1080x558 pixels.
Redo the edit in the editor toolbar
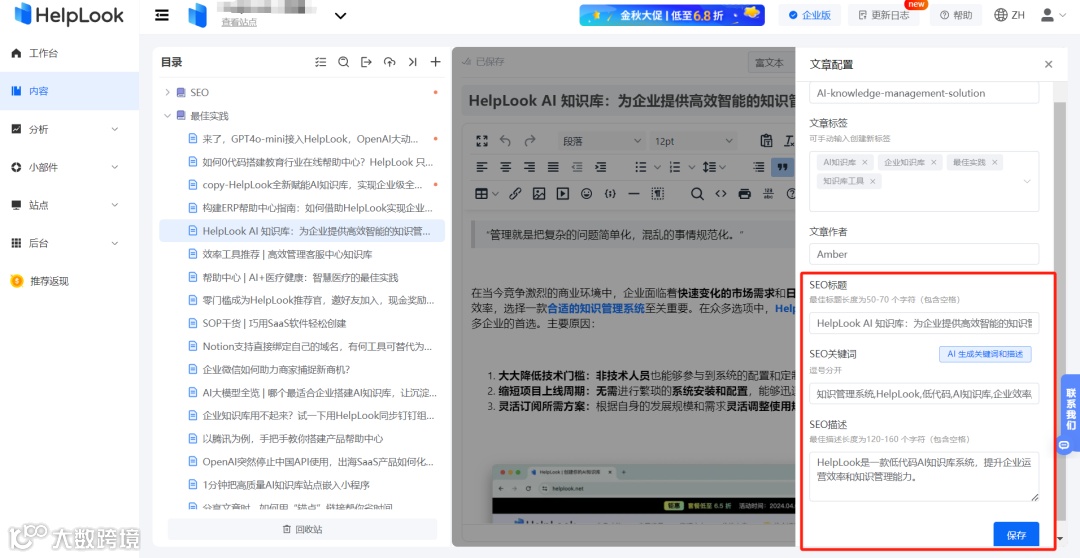[530, 141]
